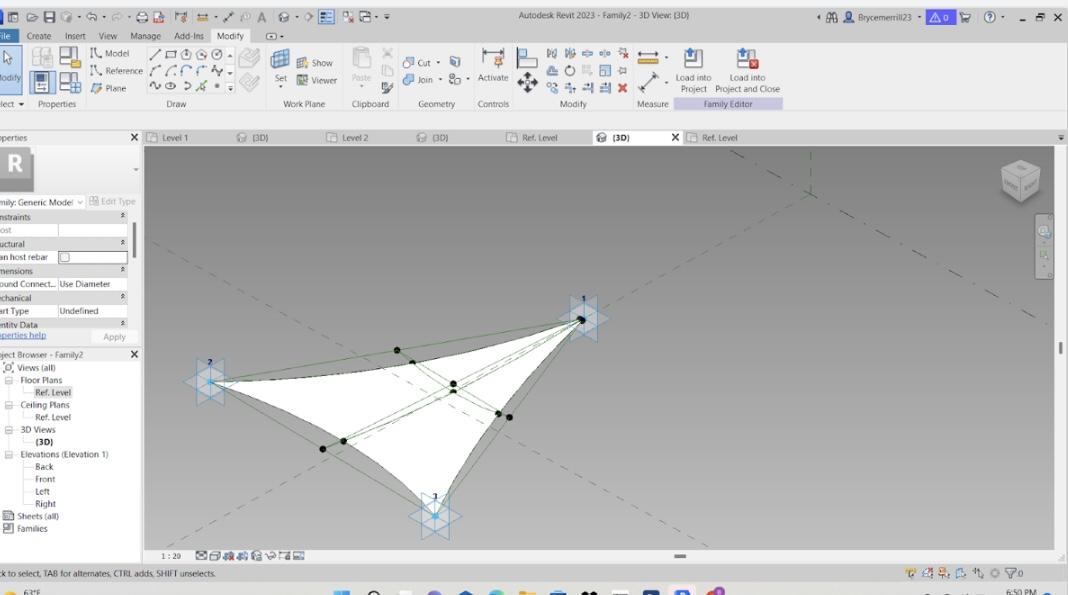Click the Text tool icon in quick access toolbar
Screen dimensions: 1068x595
262,17
